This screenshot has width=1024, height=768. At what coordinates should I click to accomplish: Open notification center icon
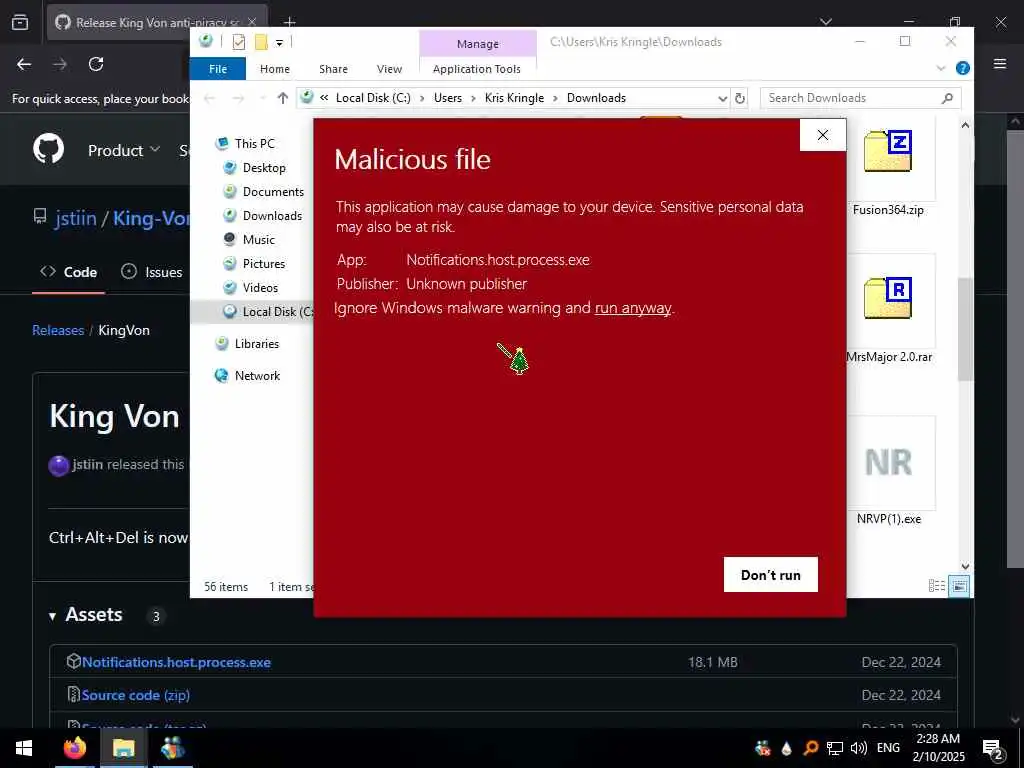[x=992, y=749]
